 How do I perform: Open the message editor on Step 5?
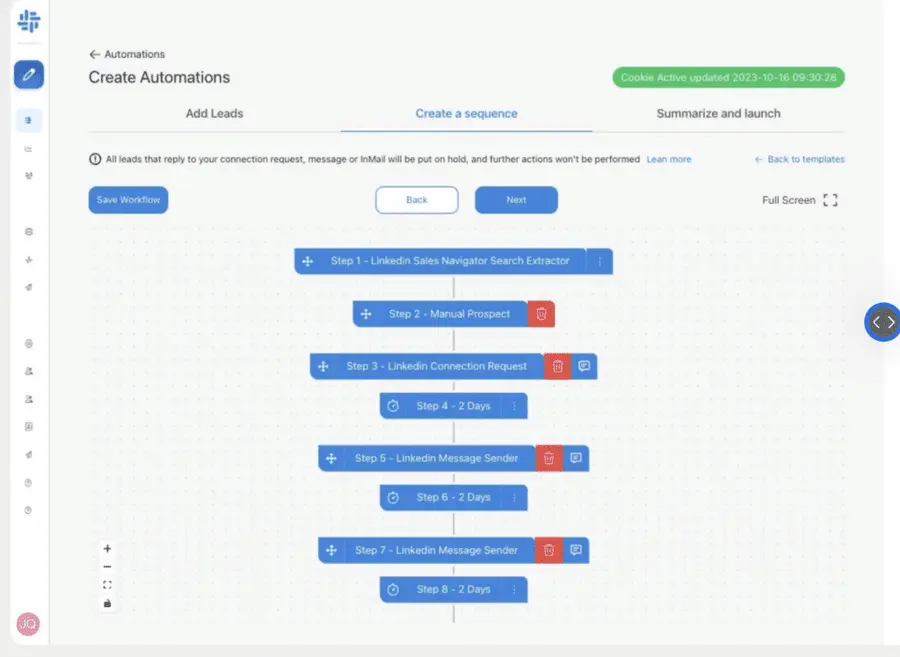(574, 458)
